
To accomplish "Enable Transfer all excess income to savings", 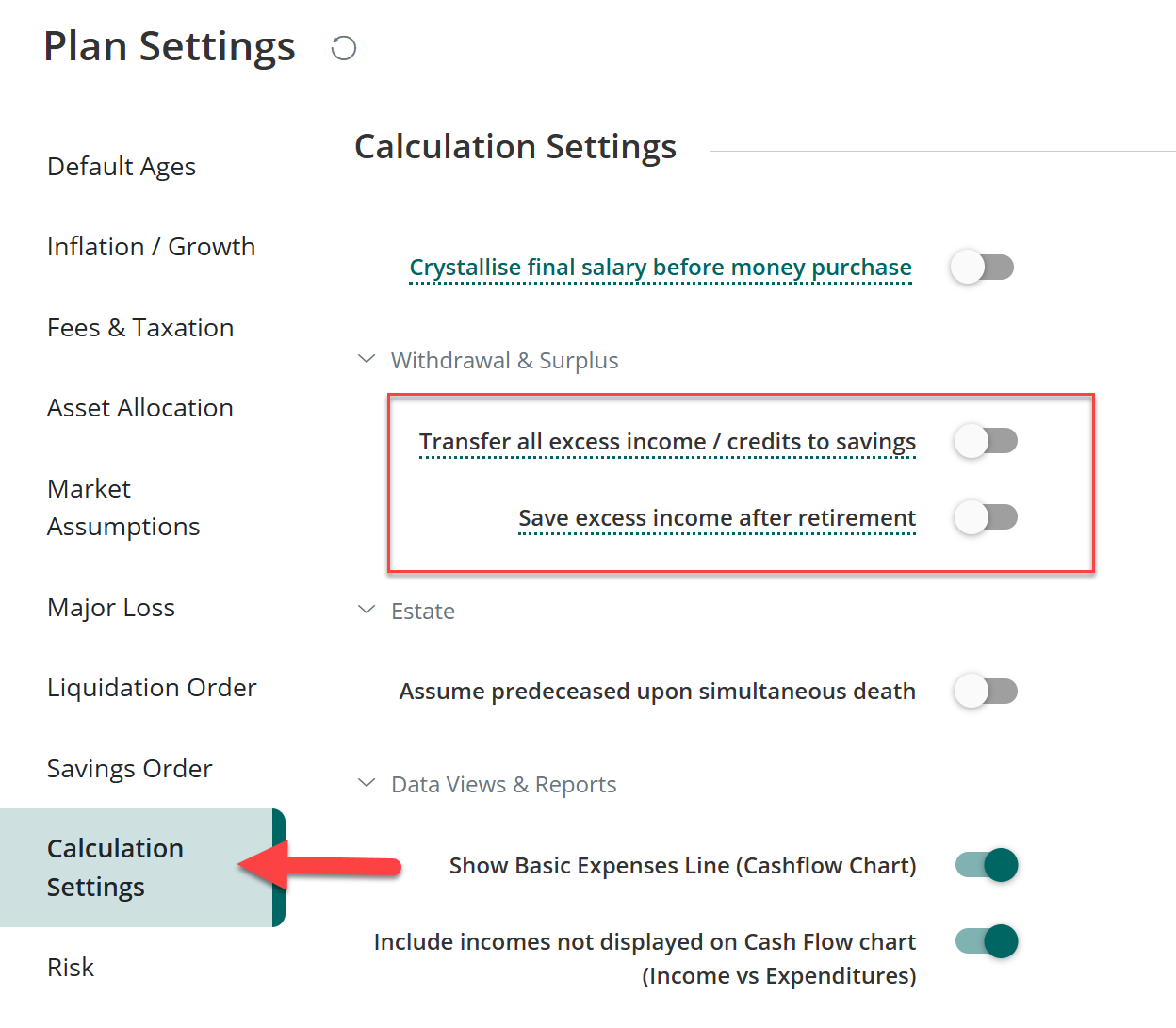I will click(x=986, y=440).
